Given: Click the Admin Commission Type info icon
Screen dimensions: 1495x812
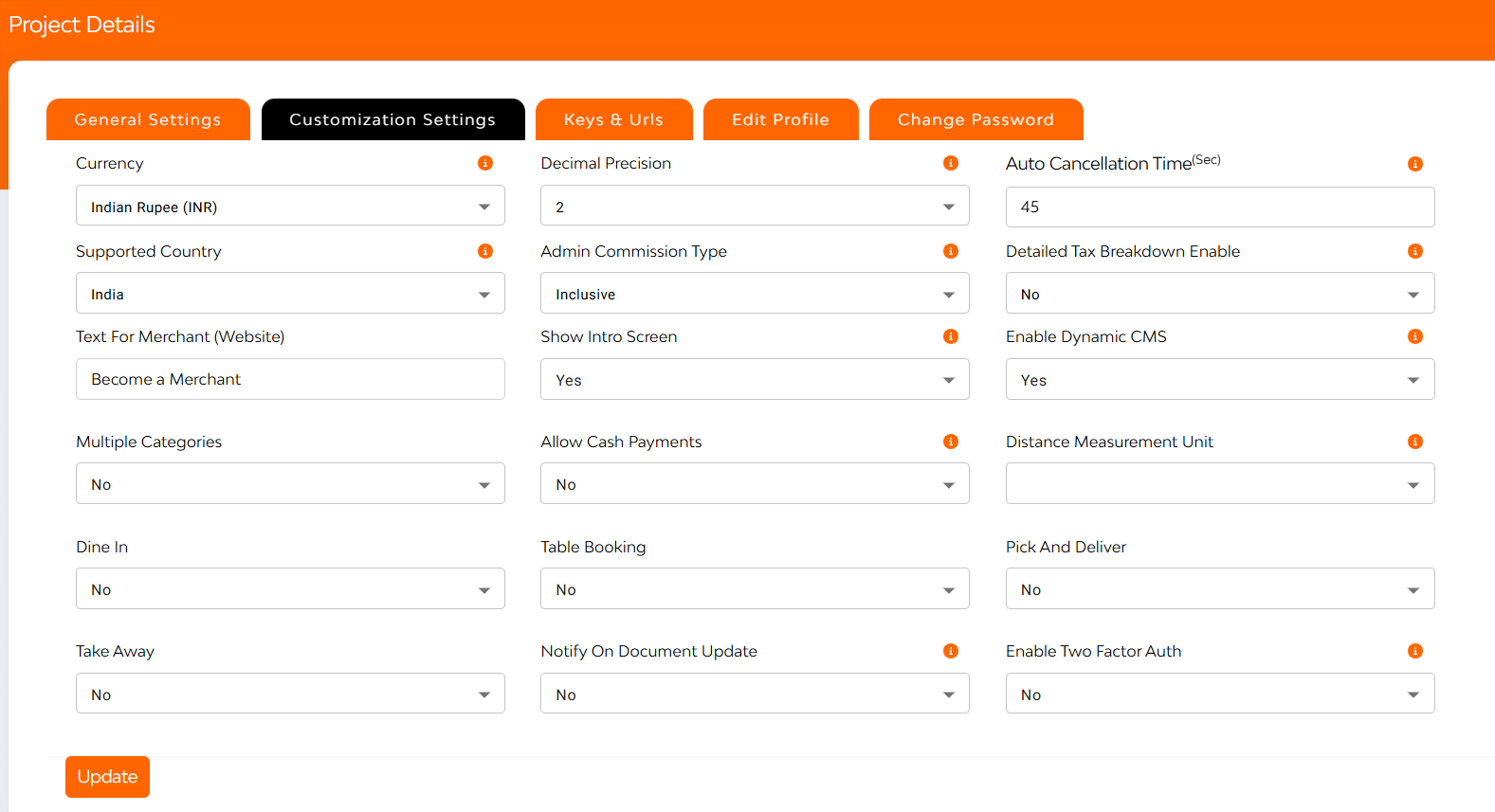Looking at the screenshot, I should coord(951,251).
